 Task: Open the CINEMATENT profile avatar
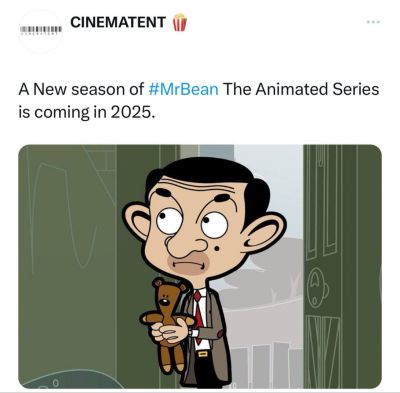coord(41,31)
